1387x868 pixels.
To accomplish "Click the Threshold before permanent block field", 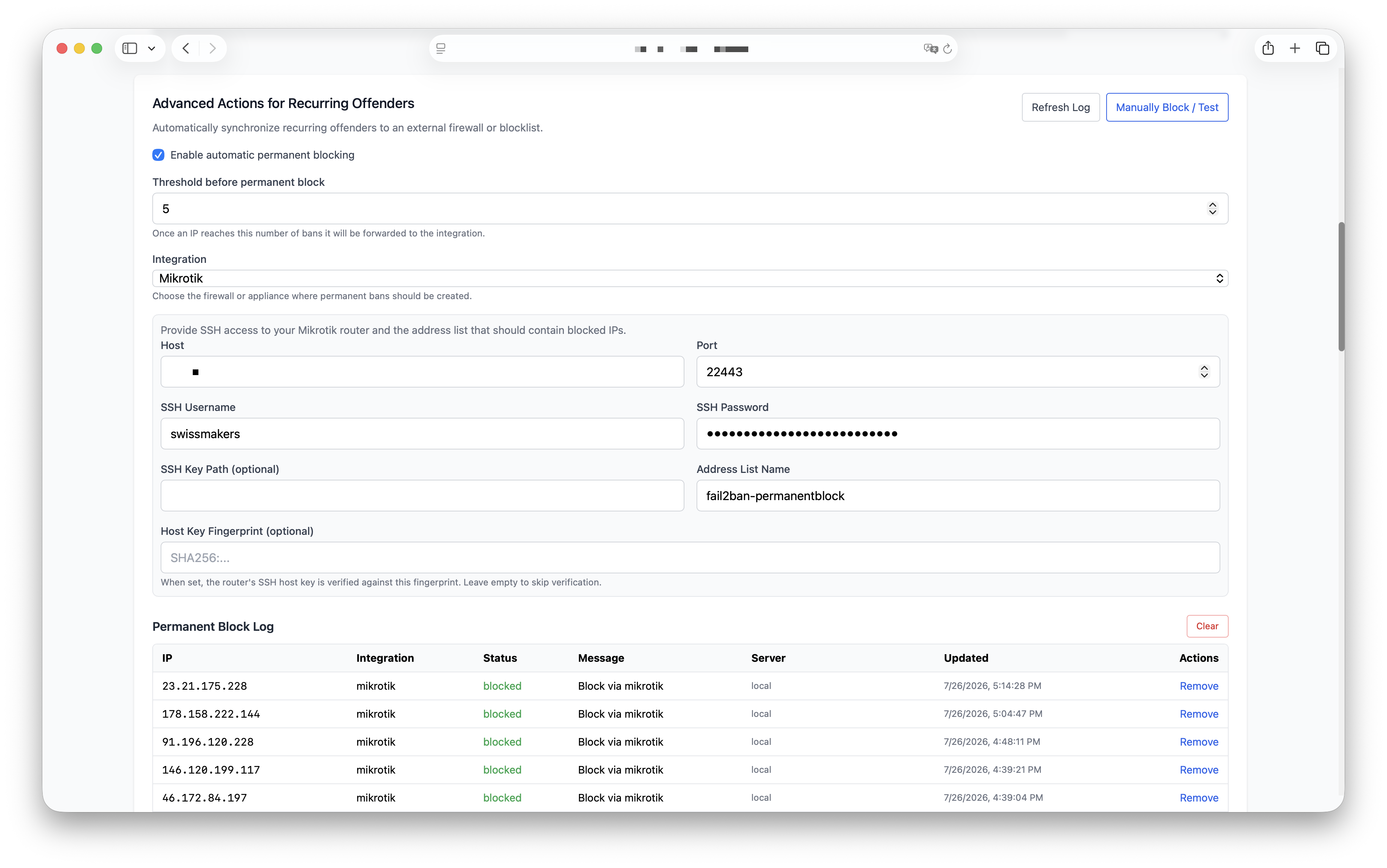I will (690, 209).
